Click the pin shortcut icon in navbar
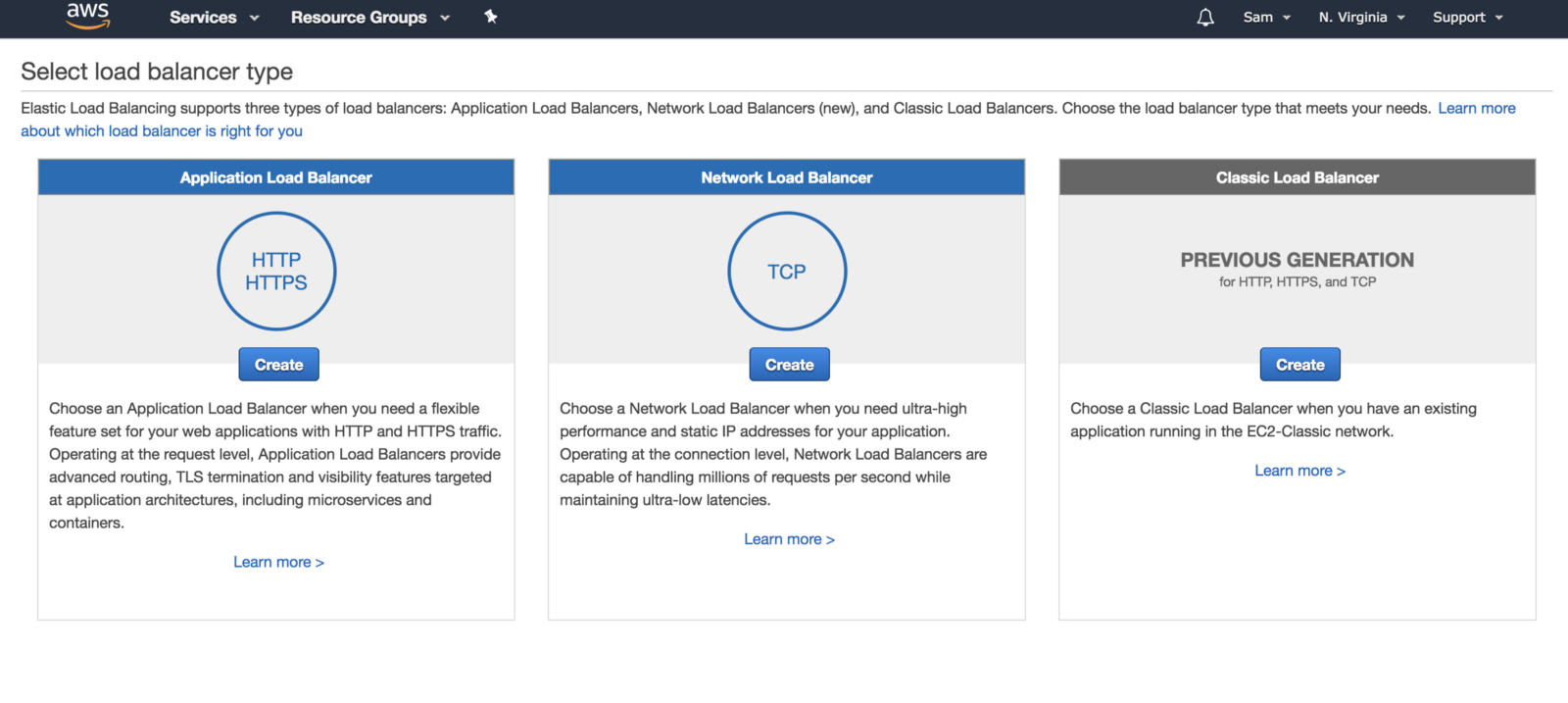Viewport: 1568px width, 703px height. click(491, 17)
